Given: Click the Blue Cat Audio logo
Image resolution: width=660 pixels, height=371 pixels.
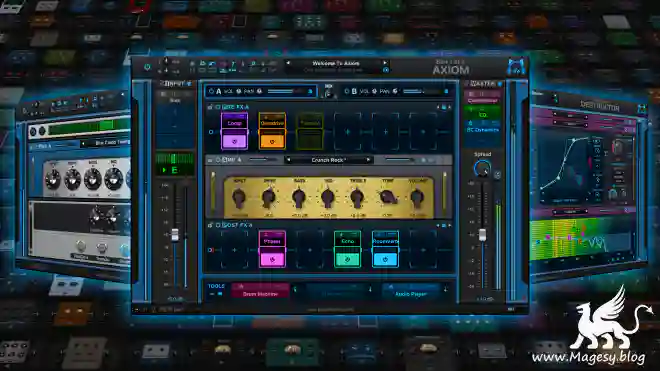Looking at the screenshot, I should (x=516, y=67).
